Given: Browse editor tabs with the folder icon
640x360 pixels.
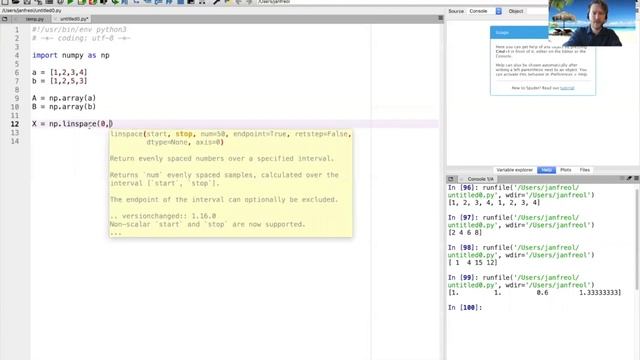Looking at the screenshot, I should pos(5,19).
